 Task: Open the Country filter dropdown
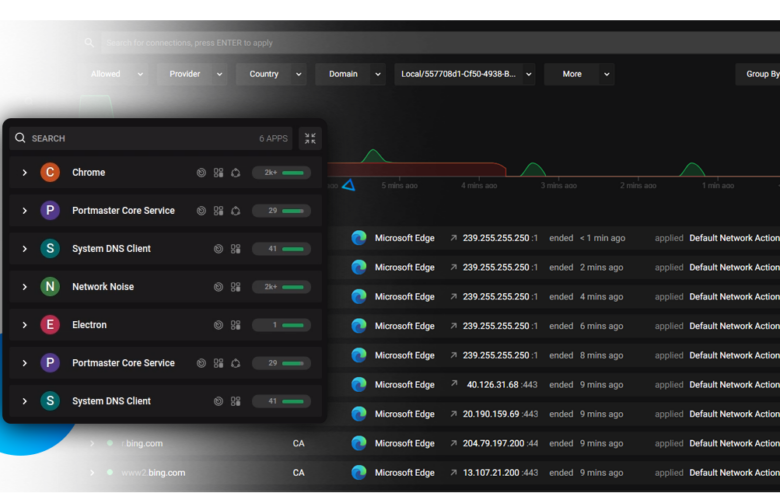coord(271,74)
